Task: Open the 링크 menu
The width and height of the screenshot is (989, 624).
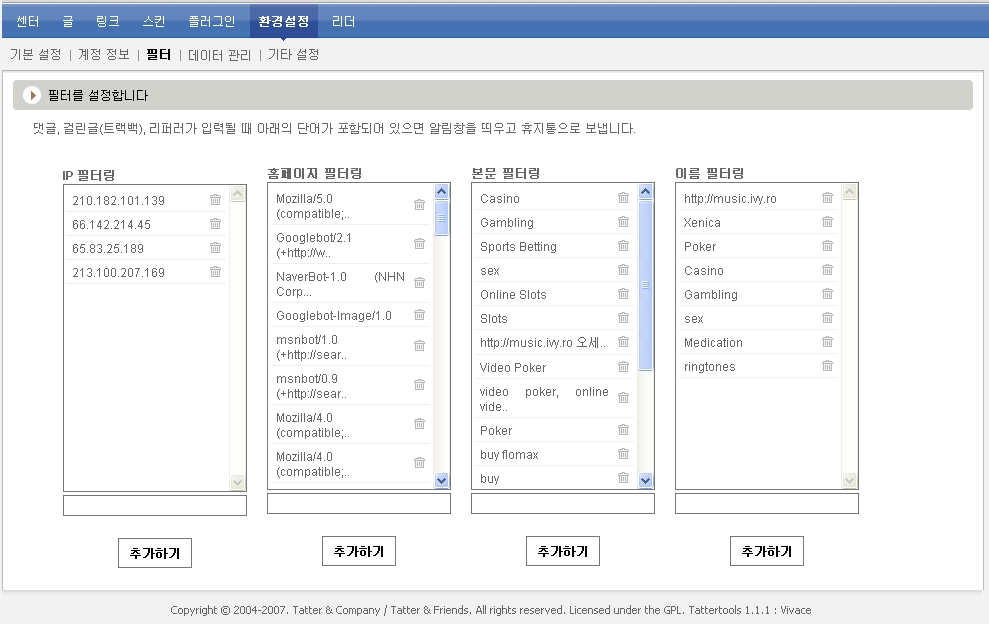Action: coord(108,21)
